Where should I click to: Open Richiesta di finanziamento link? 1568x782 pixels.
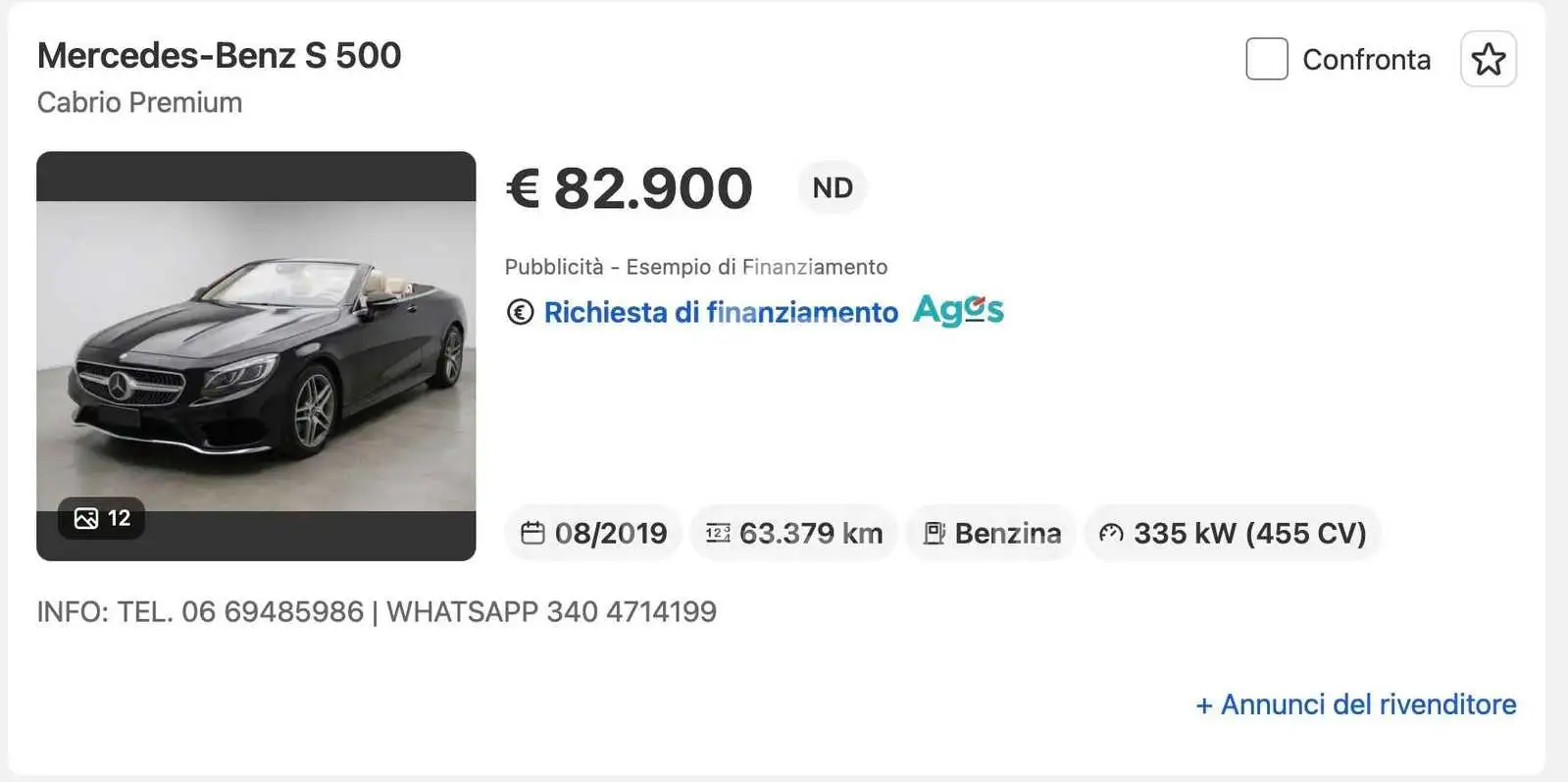721,312
